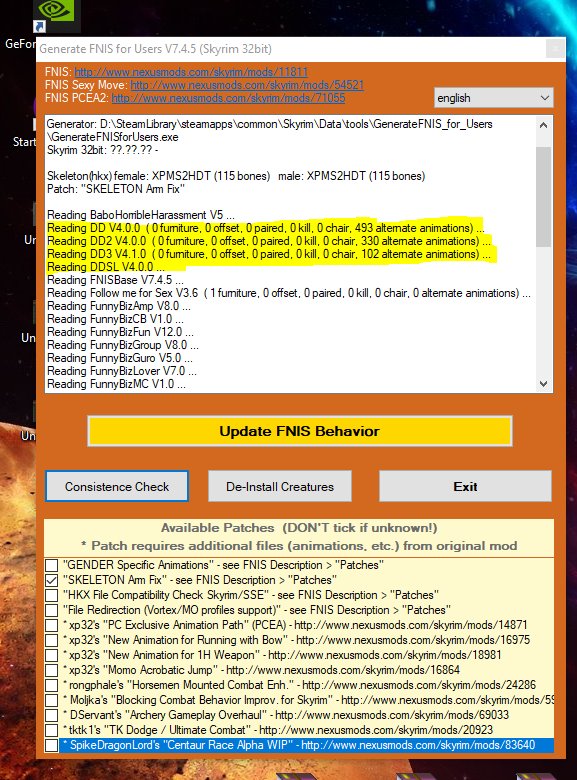Enable New Animation for Running with Bow

52,640
